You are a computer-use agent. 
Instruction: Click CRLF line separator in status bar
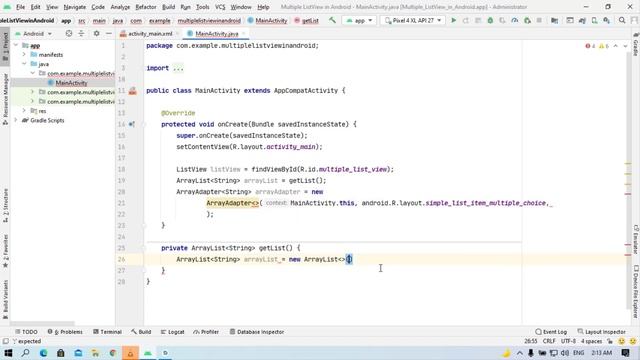point(549,341)
